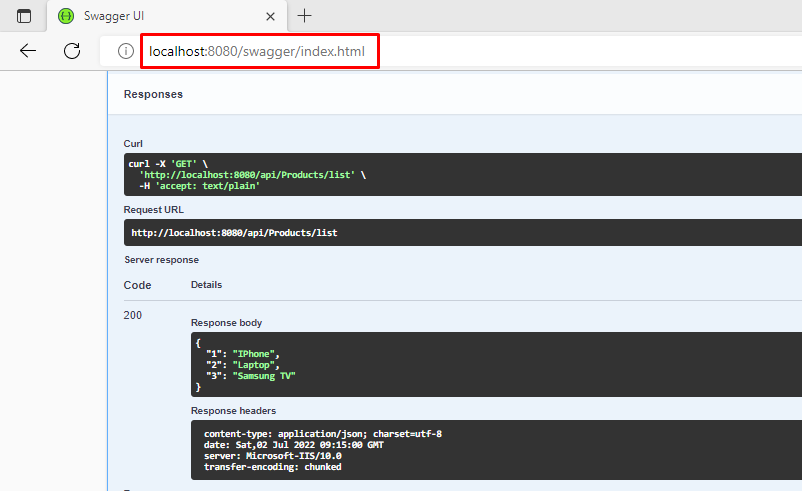
Task: Close the Swagger UI tab
Action: click(270, 16)
